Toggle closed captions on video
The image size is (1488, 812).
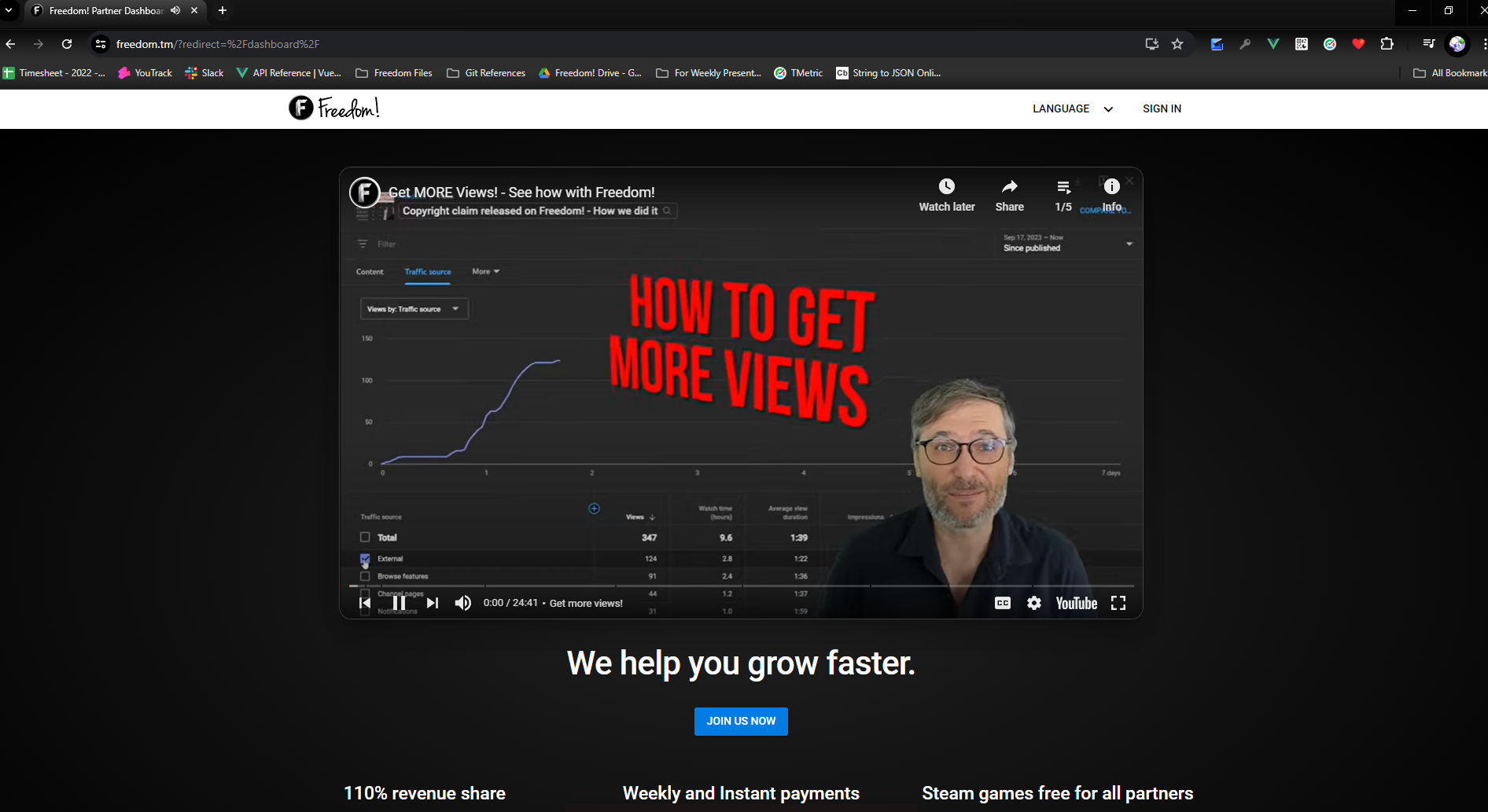point(1003,603)
